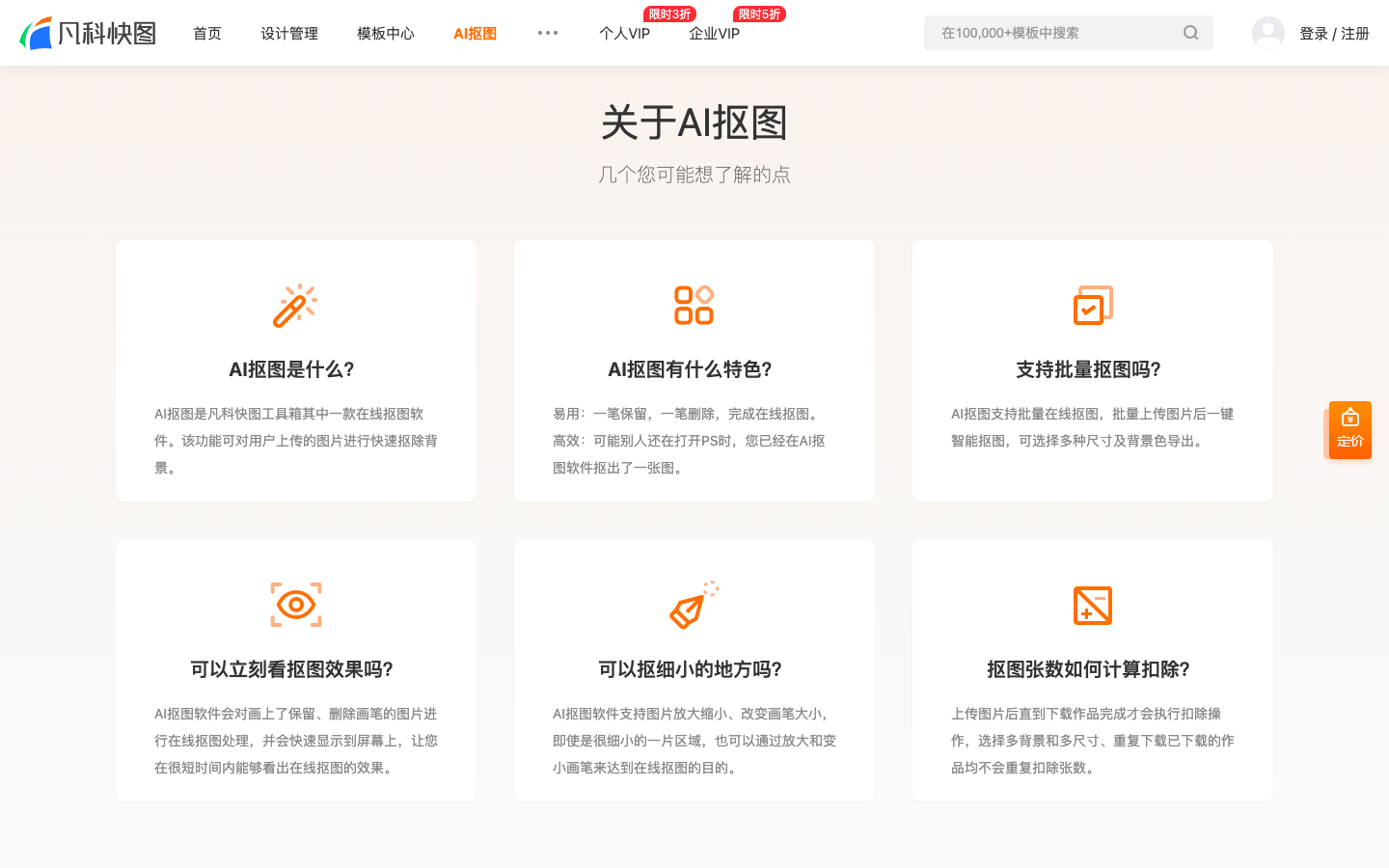Click the 登录 link
Viewport: 1389px width, 868px height.
pos(1314,32)
